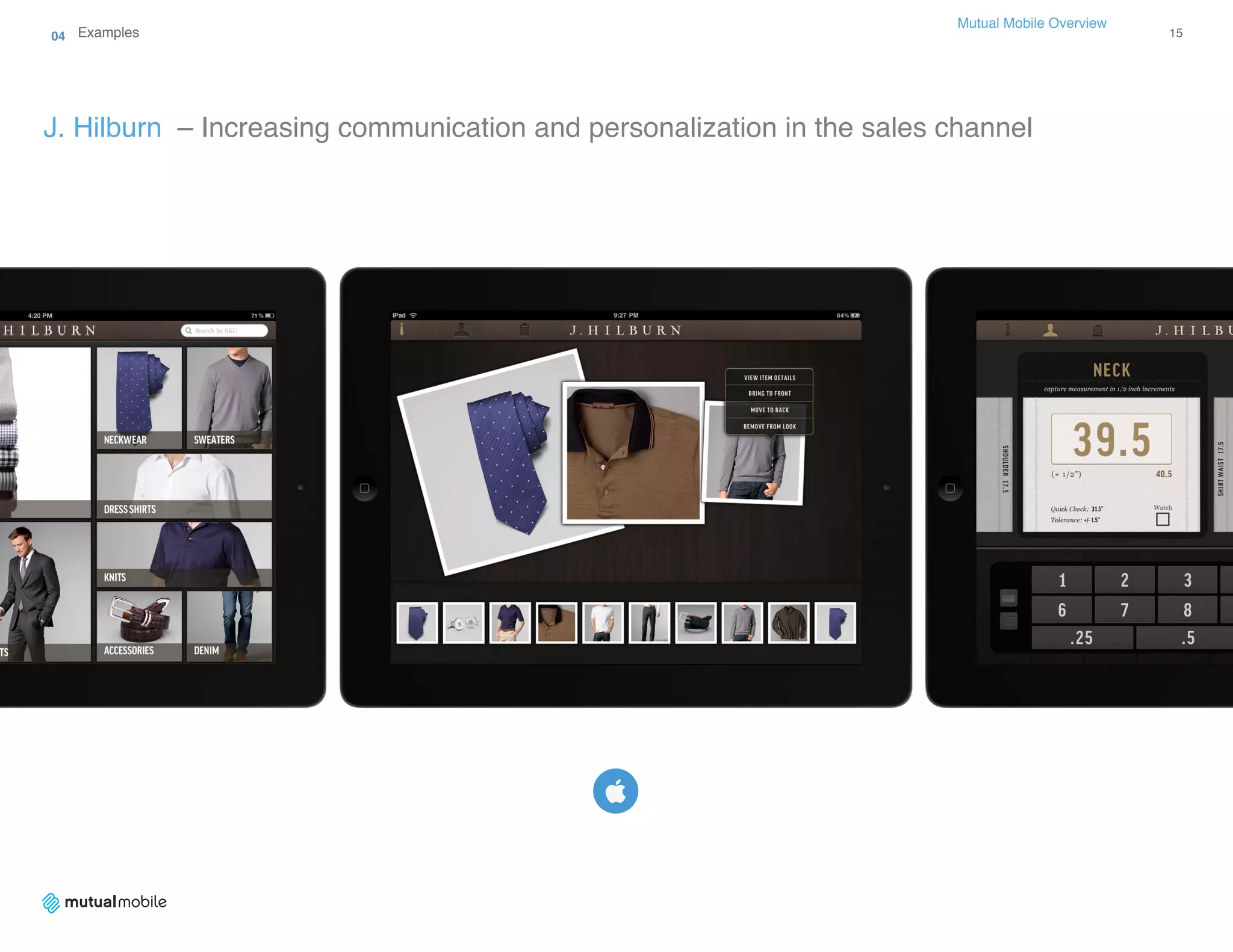The width and height of the screenshot is (1233, 952).
Task: Select the brown polo shirt photo
Action: [x=633, y=453]
